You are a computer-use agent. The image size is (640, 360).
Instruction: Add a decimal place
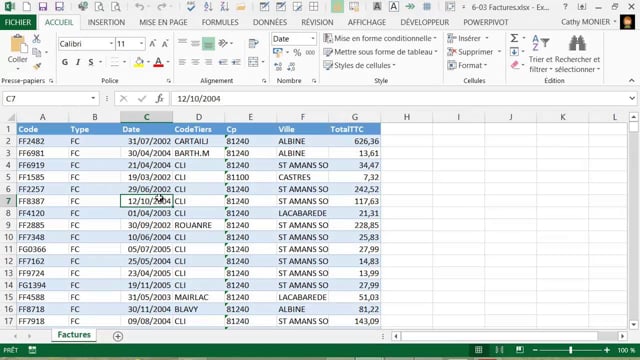[278, 66]
